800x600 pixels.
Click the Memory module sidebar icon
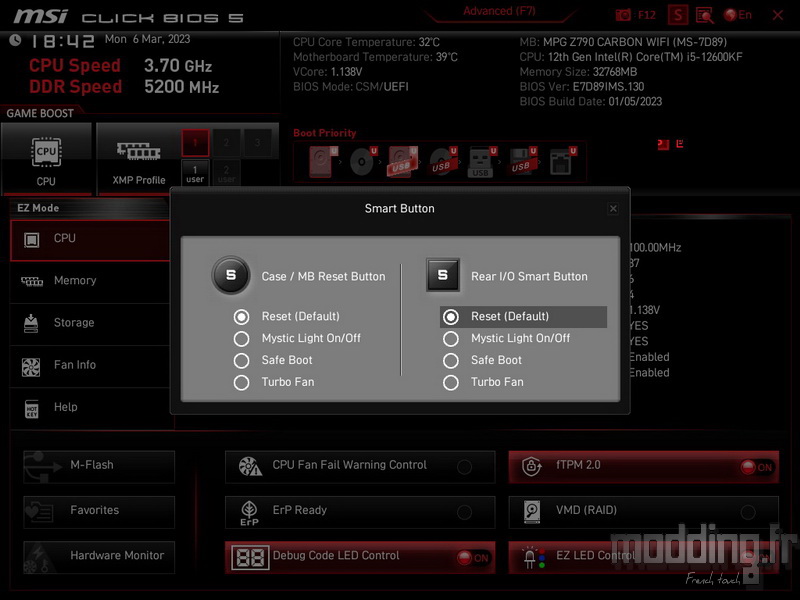tap(32, 282)
